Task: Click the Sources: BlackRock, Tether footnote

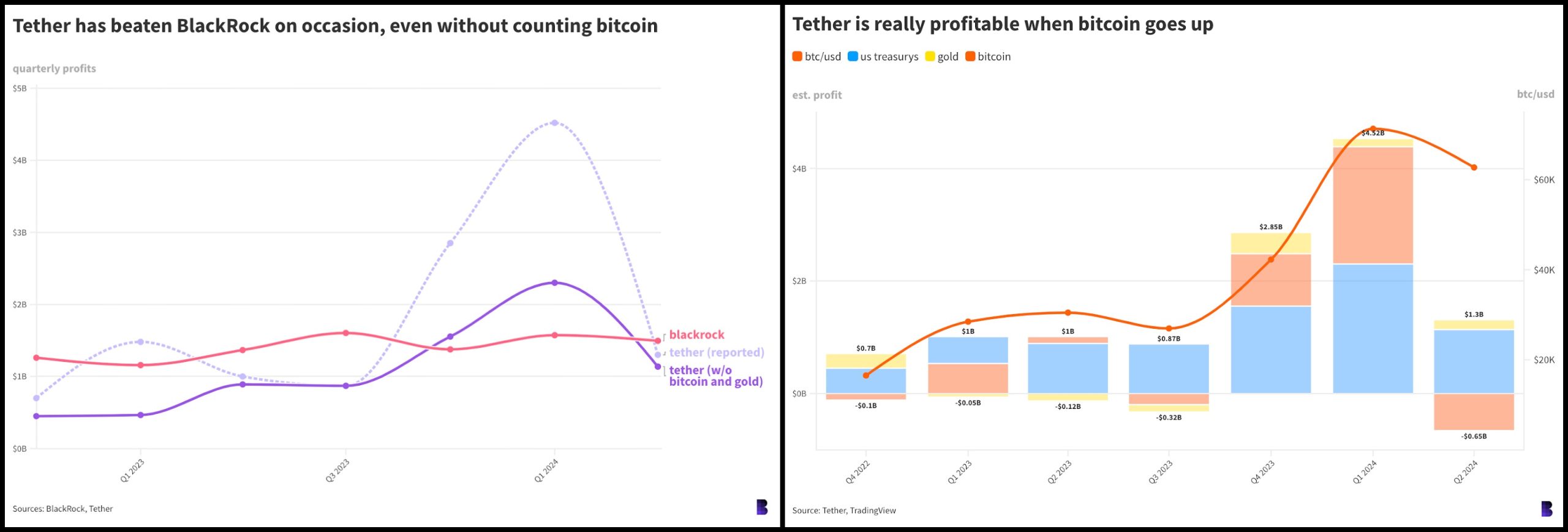Action: tap(62, 508)
